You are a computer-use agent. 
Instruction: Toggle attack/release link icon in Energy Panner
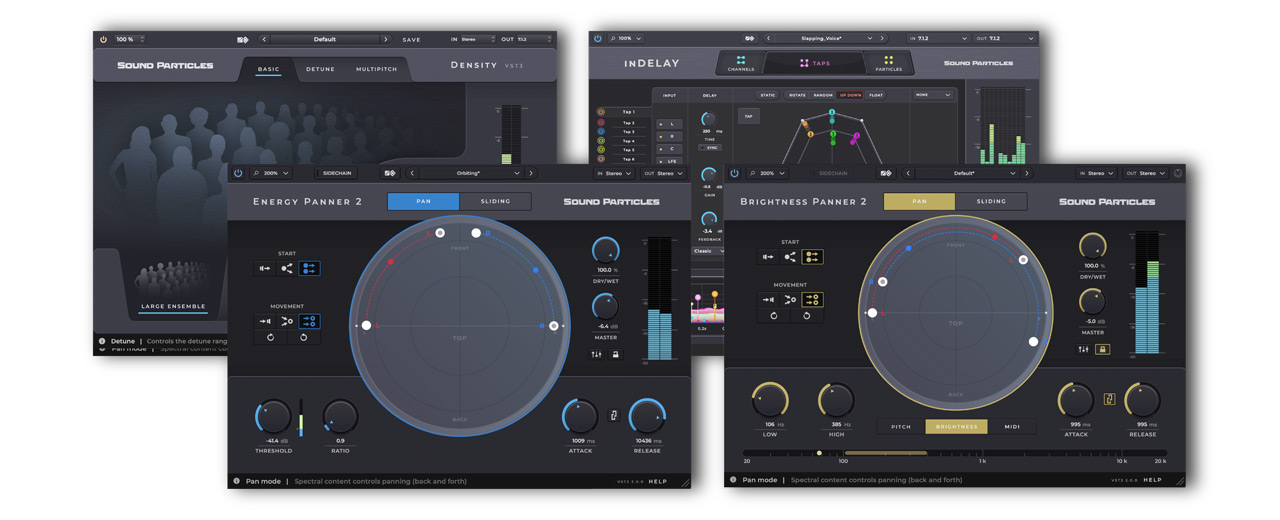614,414
